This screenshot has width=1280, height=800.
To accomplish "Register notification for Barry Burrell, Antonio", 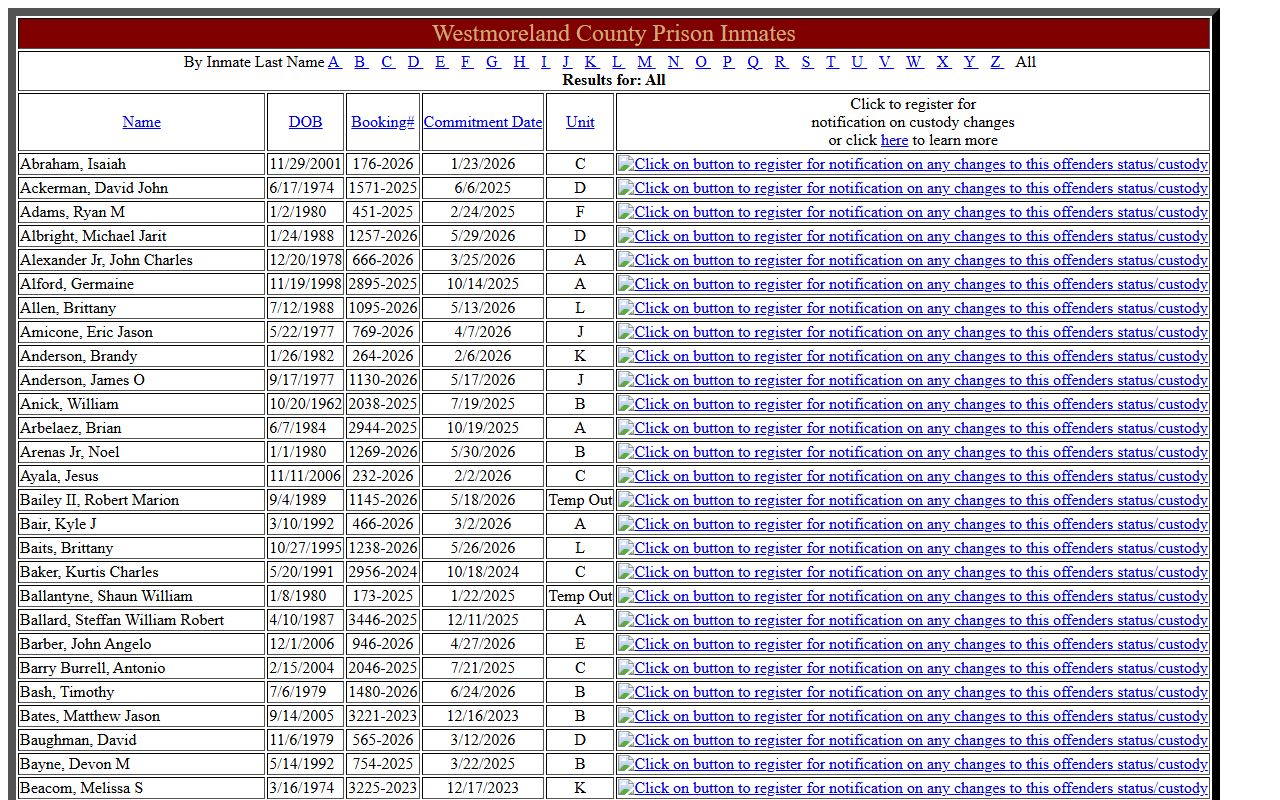I will click(x=912, y=668).
